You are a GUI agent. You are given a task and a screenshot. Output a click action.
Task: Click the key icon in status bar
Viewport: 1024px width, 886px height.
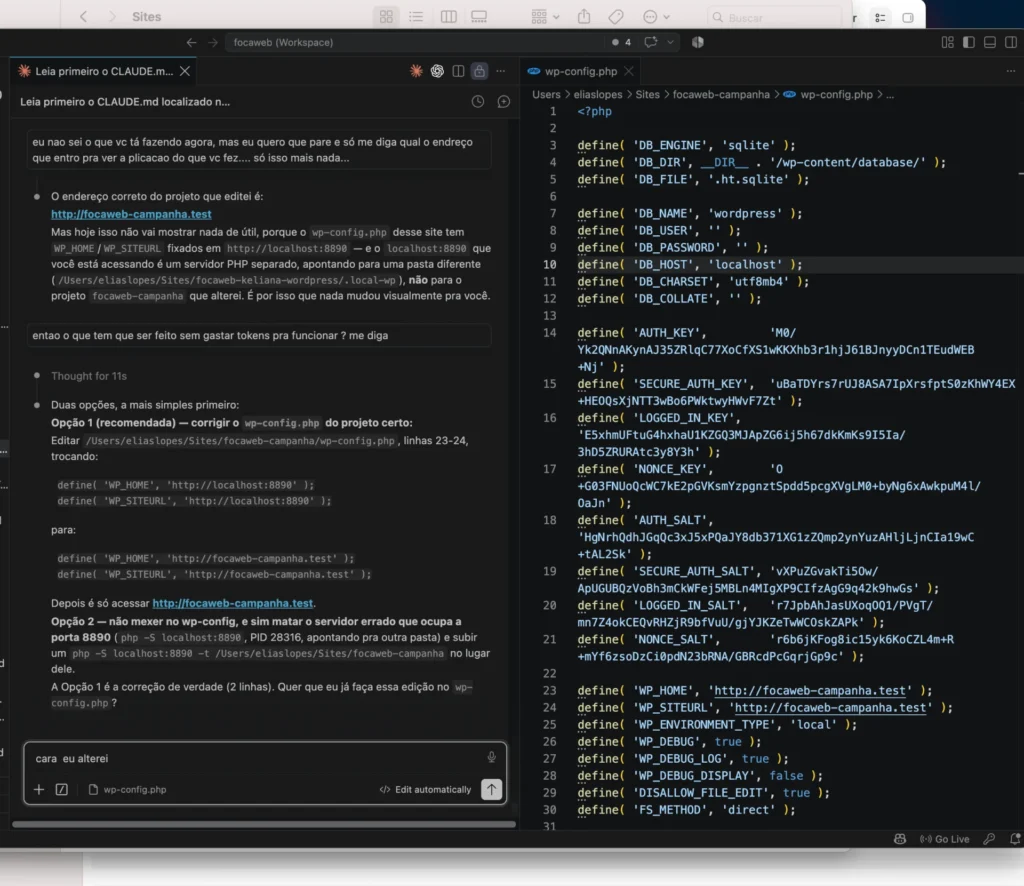[x=989, y=839]
